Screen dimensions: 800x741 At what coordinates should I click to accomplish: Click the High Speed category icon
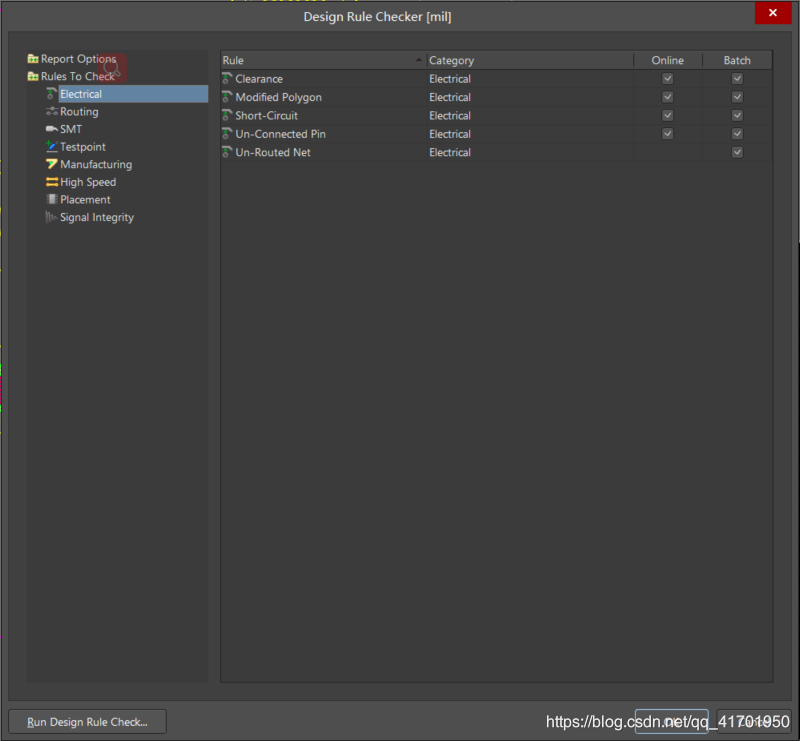point(51,182)
